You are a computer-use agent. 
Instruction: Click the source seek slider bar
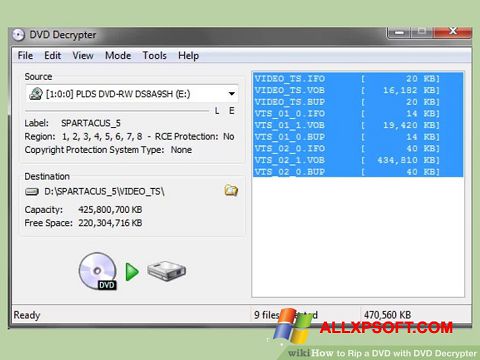(117, 111)
